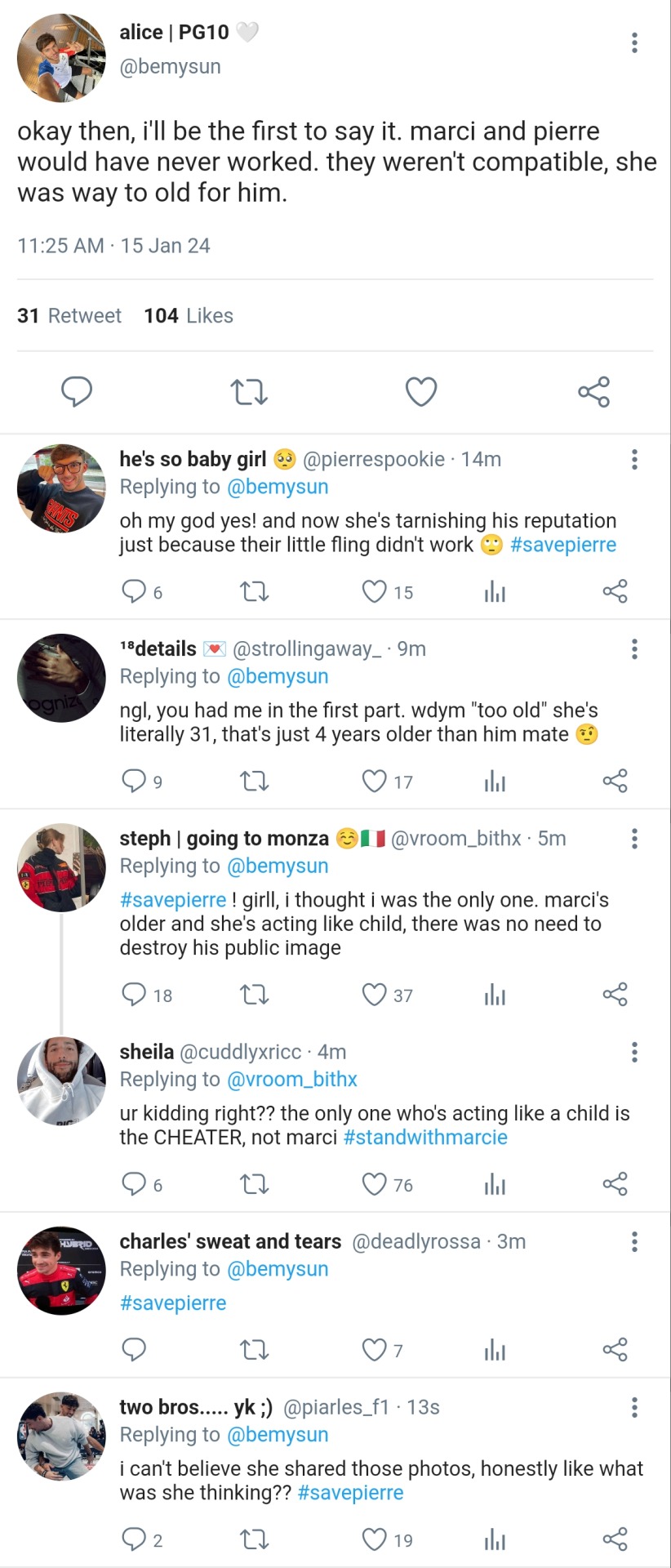This screenshot has width=671, height=1568.
Task: Retweet sheila's reply
Action: [x=254, y=1184]
